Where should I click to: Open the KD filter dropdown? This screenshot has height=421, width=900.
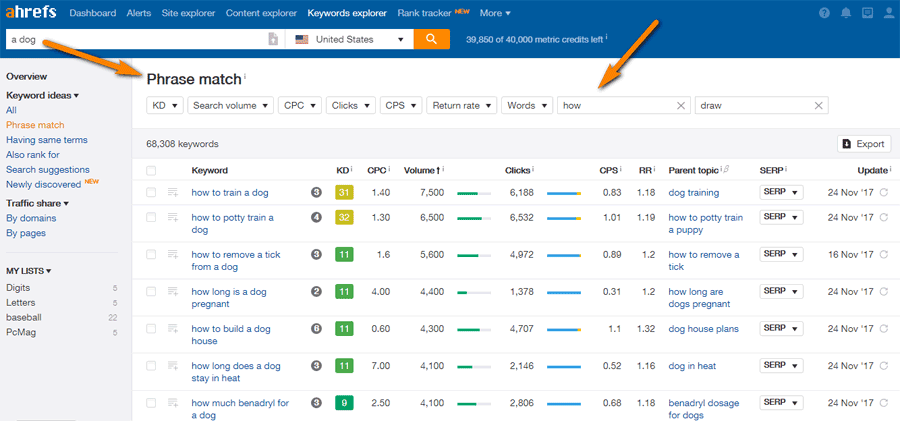(165, 105)
